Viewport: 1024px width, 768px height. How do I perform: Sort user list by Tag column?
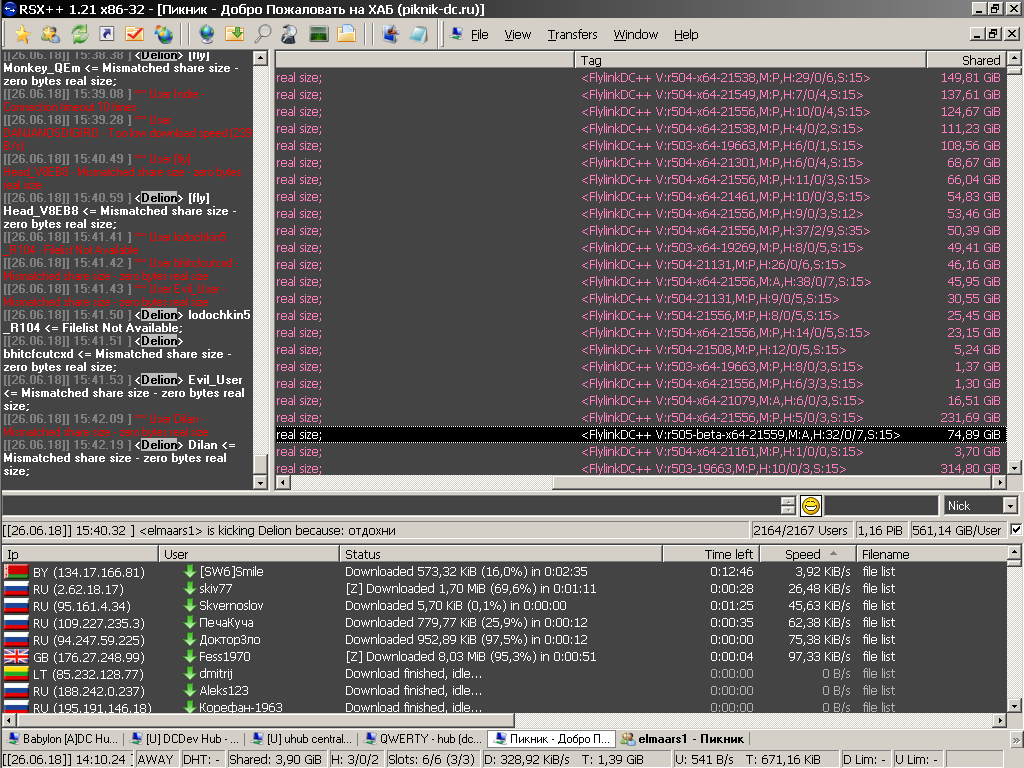750,60
